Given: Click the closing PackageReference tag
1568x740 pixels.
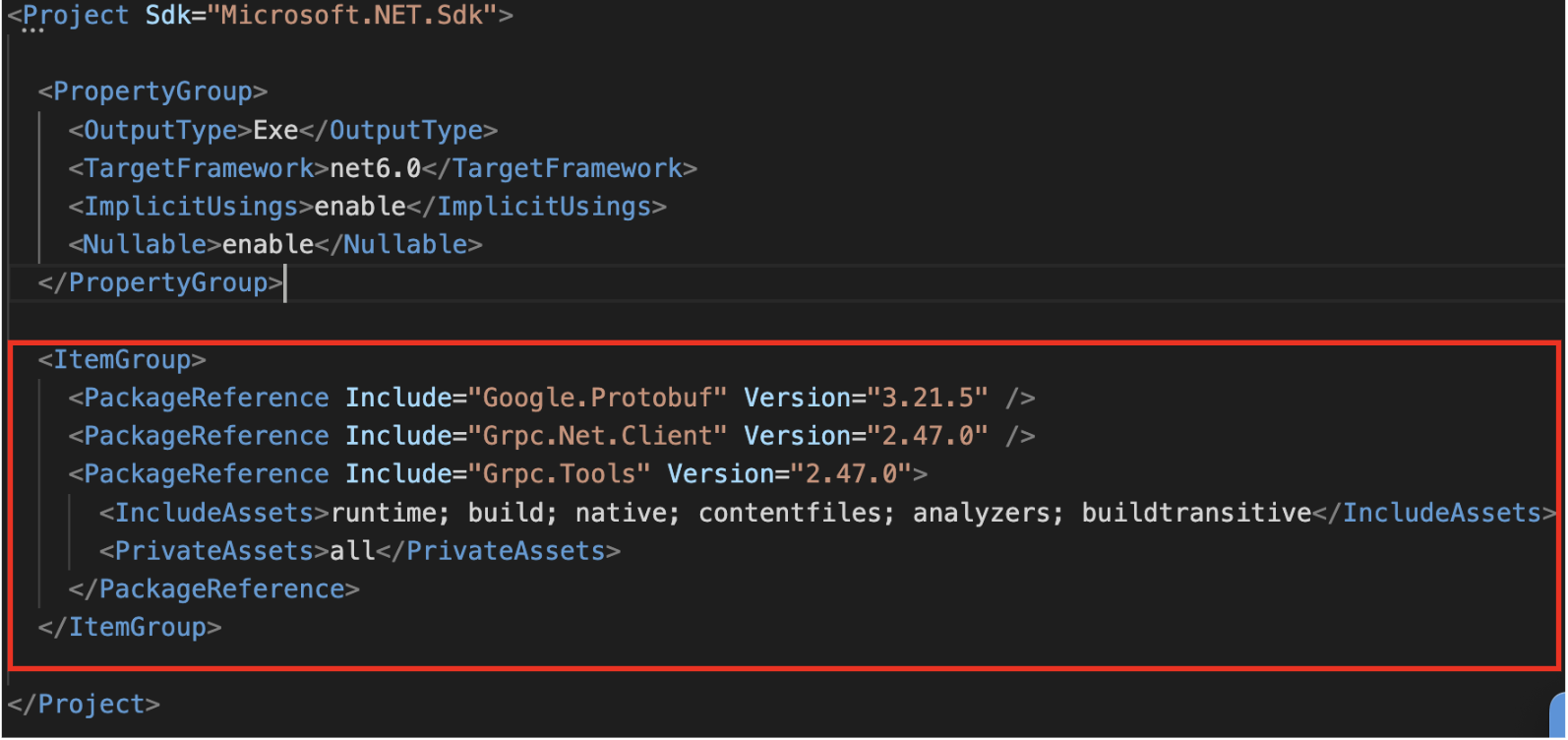Looking at the screenshot, I should pos(213,589).
